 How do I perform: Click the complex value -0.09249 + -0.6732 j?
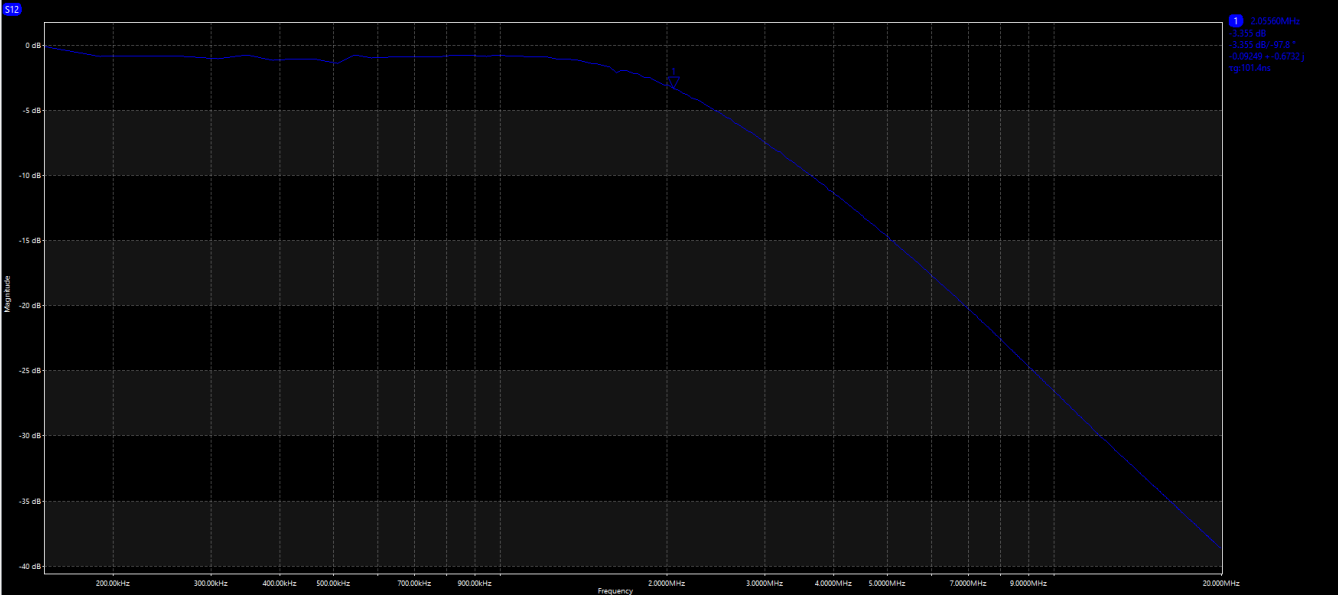pos(1267,57)
